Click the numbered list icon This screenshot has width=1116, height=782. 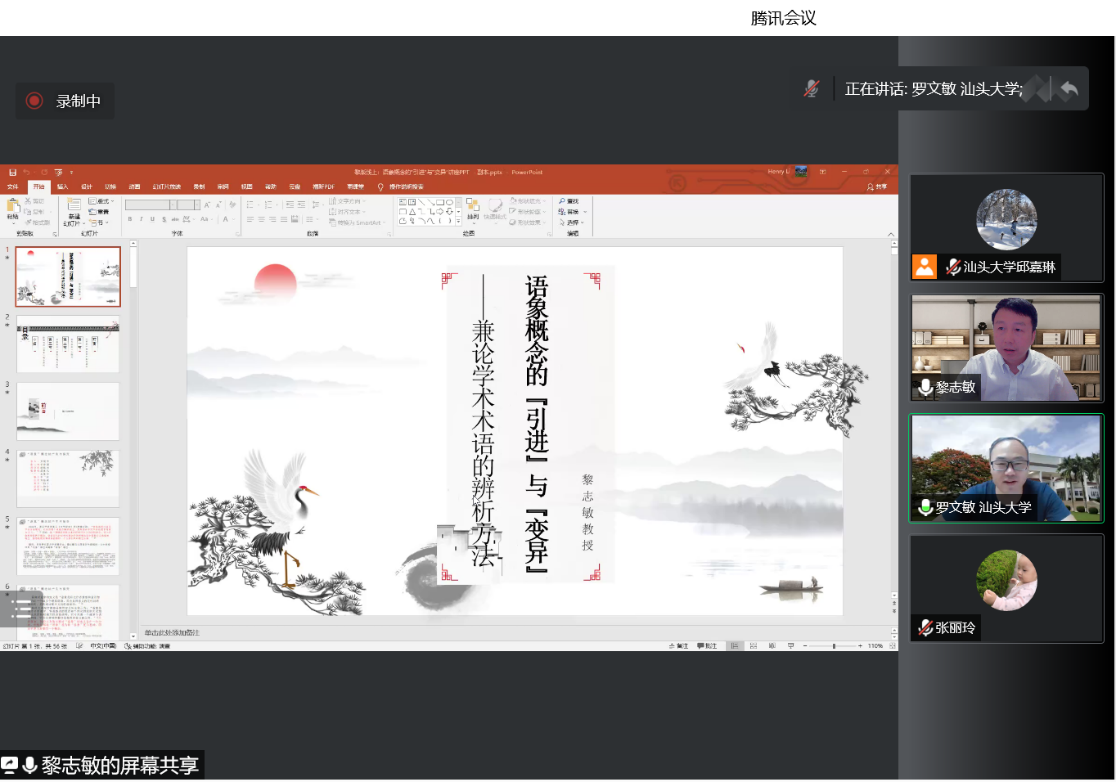coord(268,205)
